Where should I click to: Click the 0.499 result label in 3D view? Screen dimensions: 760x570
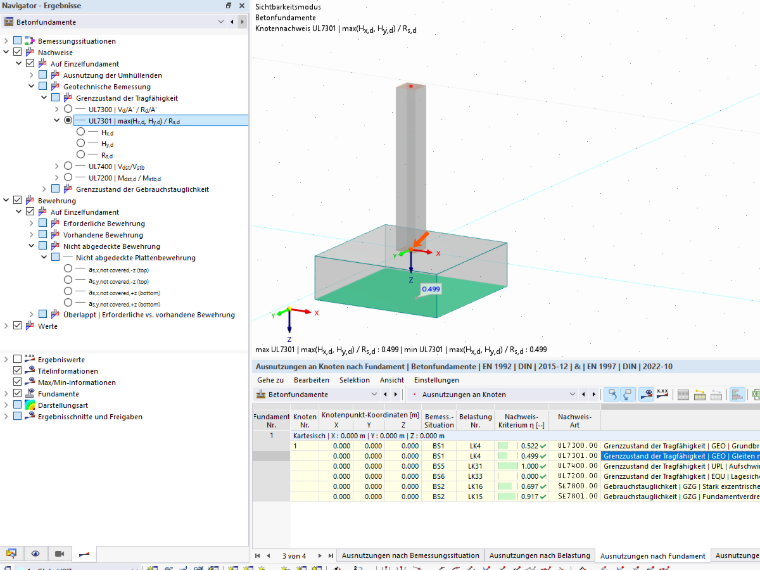point(430,289)
